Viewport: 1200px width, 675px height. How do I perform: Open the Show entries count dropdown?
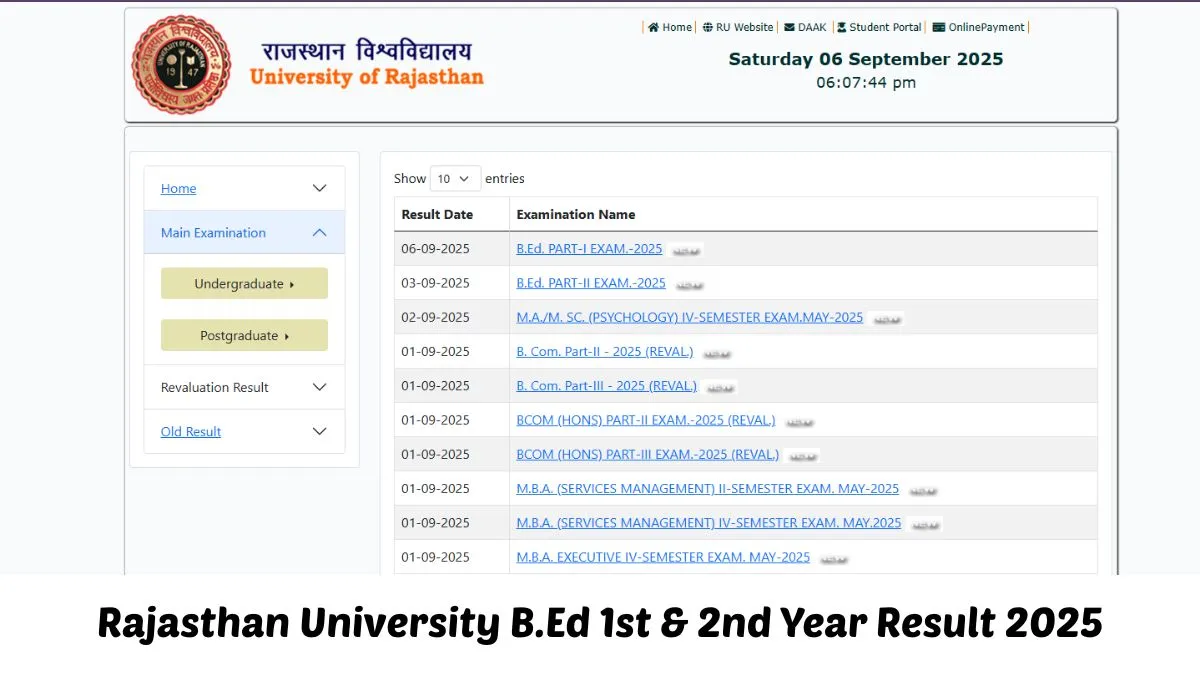coord(455,178)
